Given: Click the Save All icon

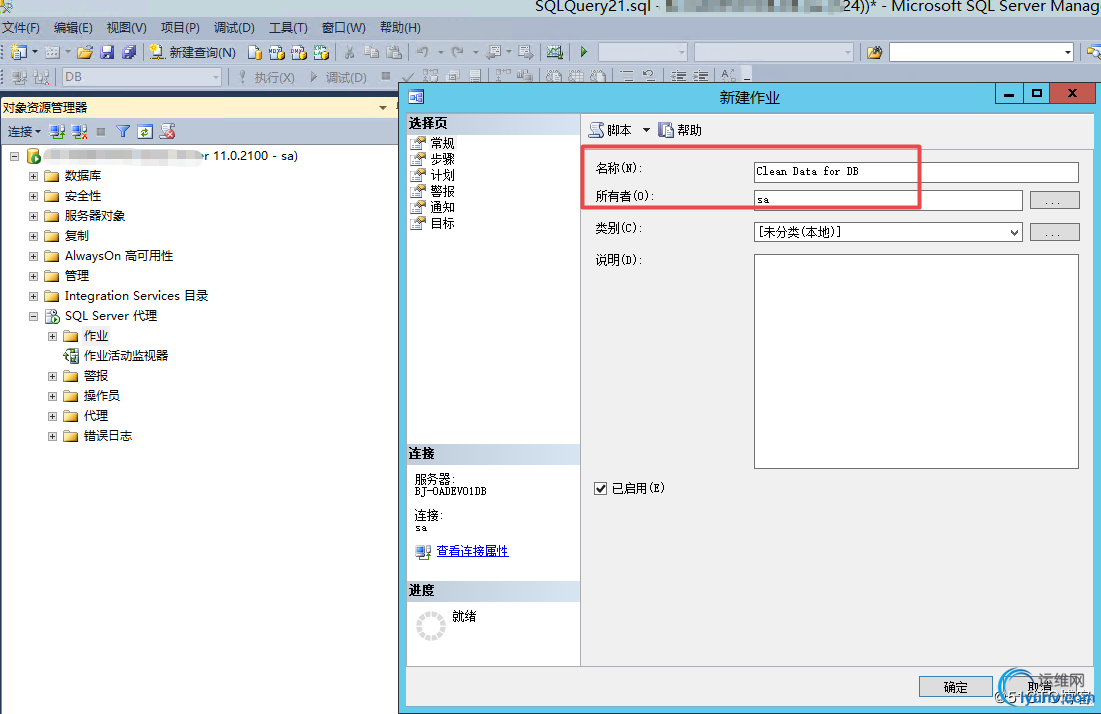Looking at the screenshot, I should 129,52.
